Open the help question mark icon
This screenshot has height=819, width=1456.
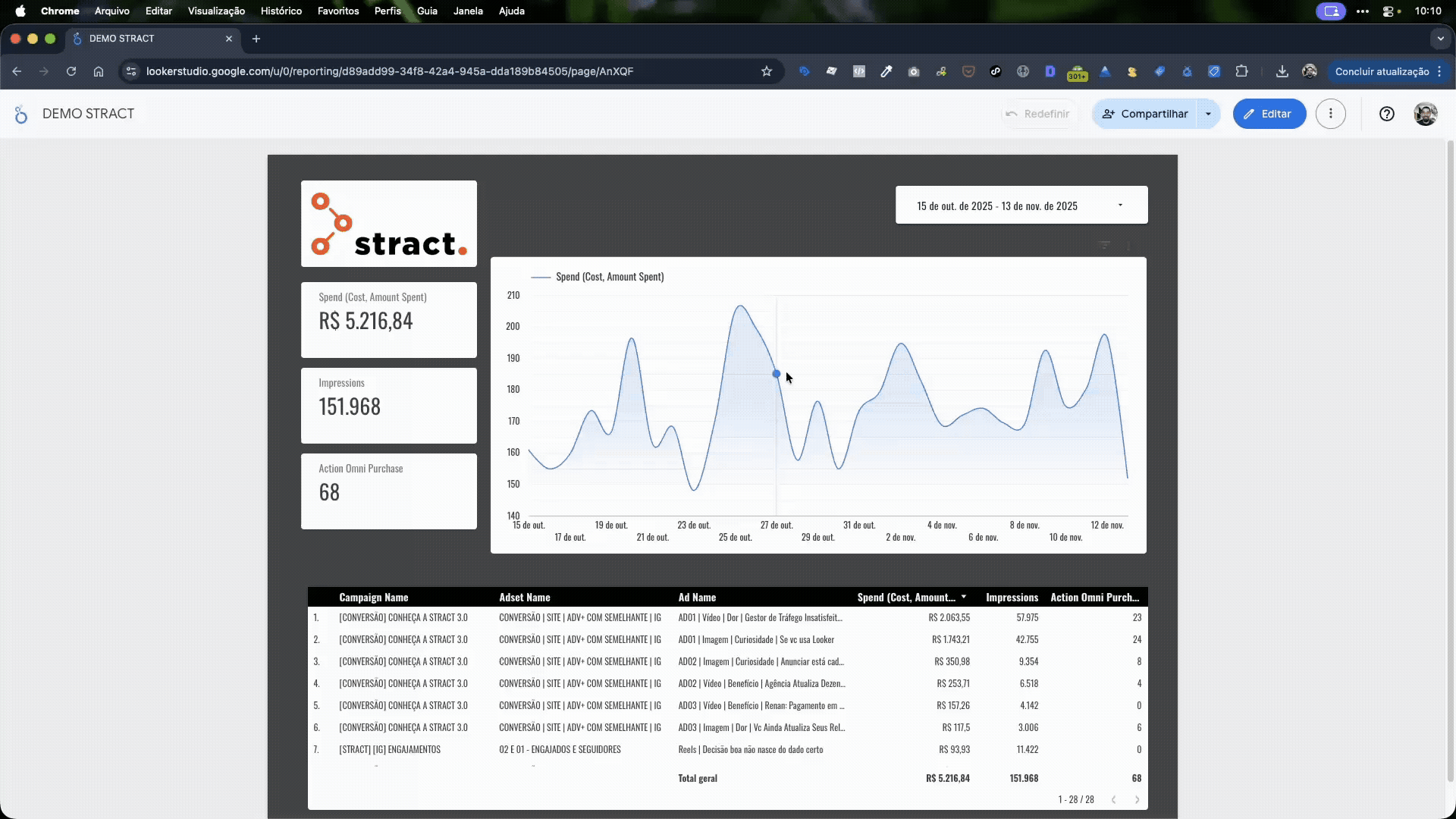(x=1386, y=114)
